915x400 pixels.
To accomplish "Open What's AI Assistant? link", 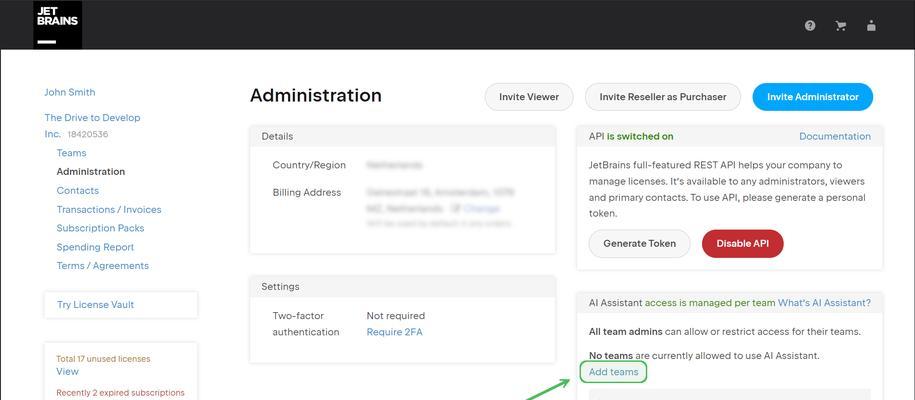I will click(x=825, y=303).
